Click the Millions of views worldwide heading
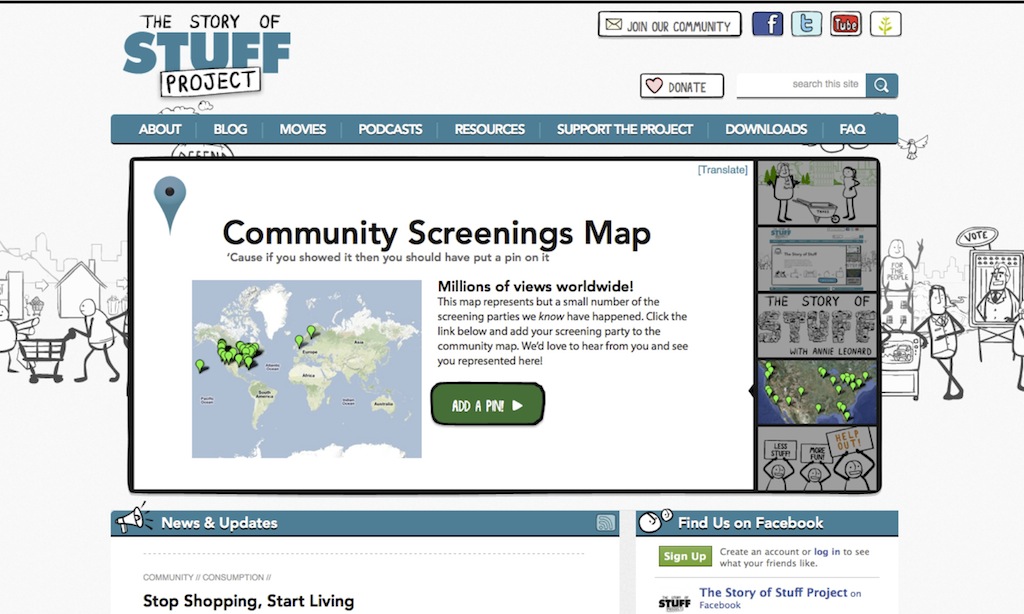The image size is (1024, 614). pos(536,286)
